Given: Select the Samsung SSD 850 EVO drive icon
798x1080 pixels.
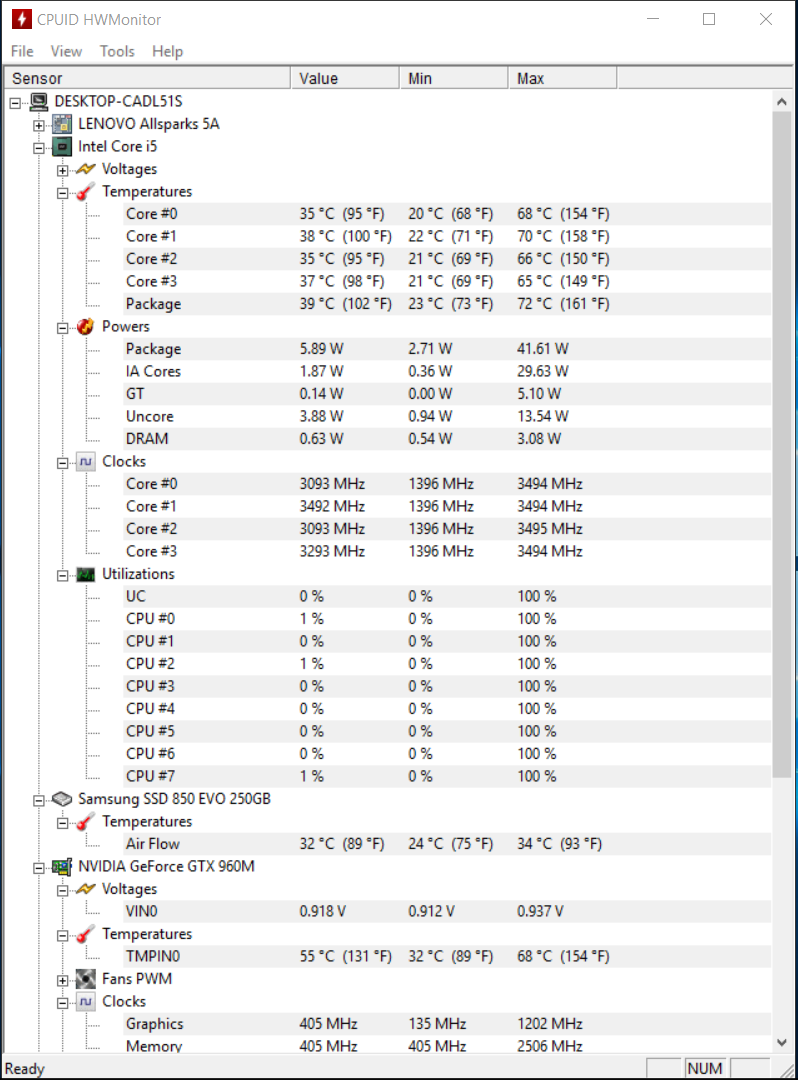Looking at the screenshot, I should [x=62, y=799].
